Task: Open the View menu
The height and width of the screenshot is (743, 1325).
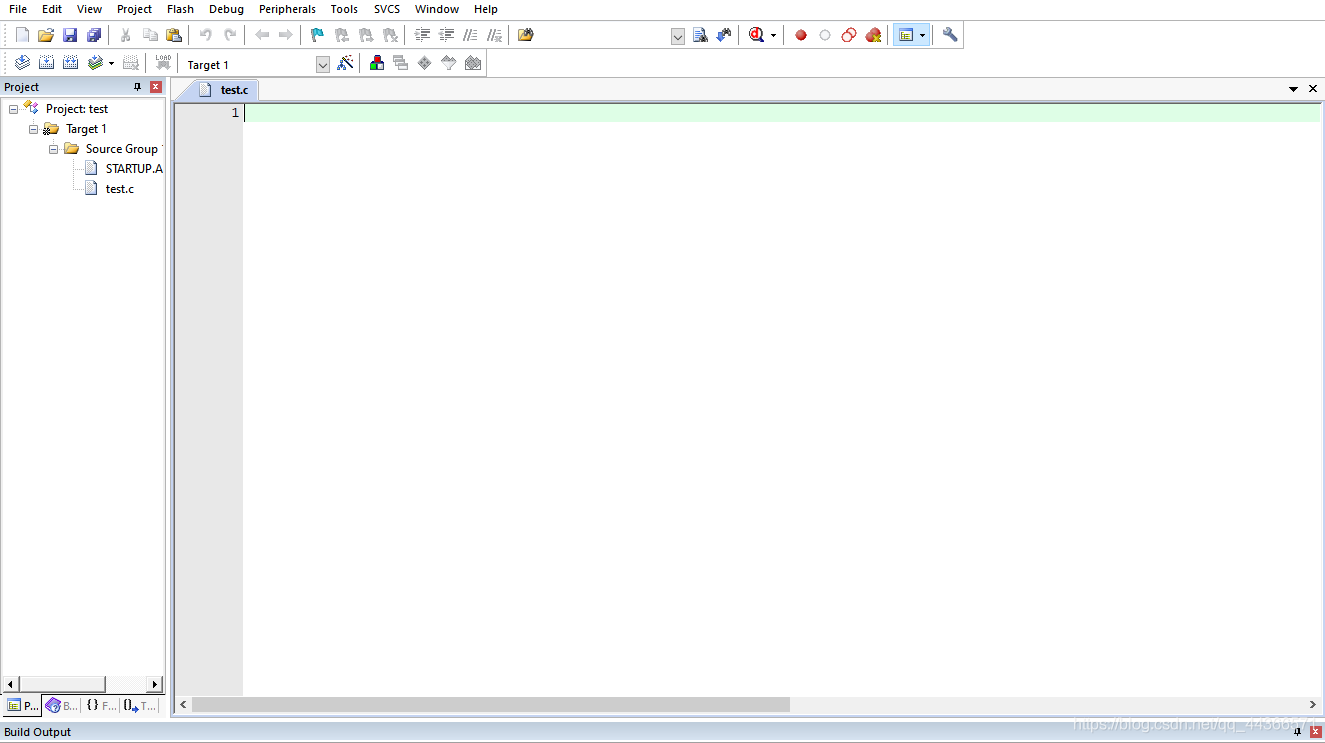Action: [x=90, y=9]
